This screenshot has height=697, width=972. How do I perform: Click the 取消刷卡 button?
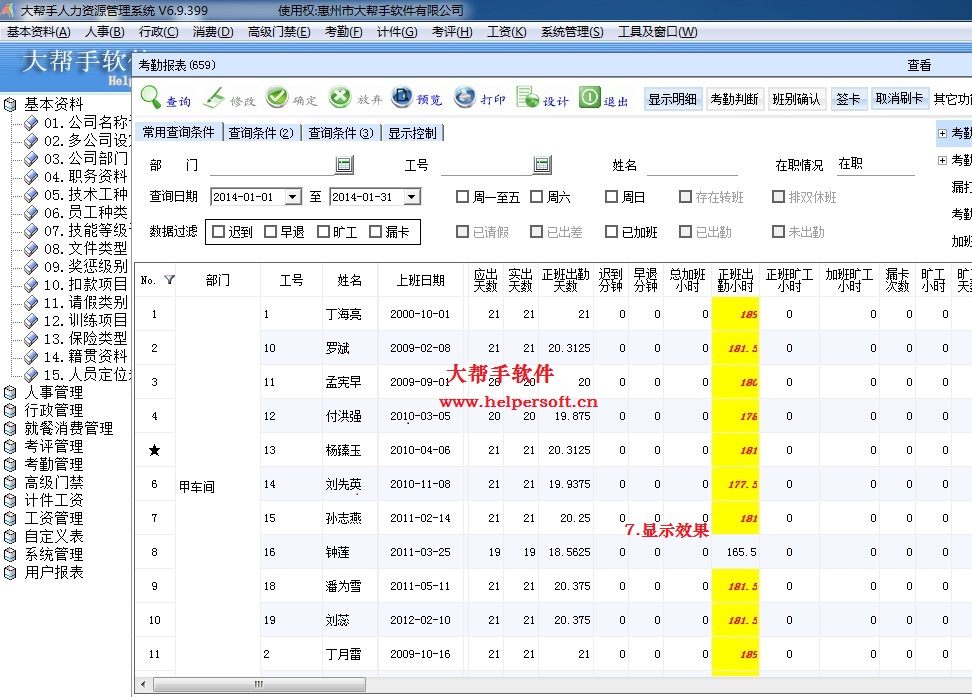[899, 99]
